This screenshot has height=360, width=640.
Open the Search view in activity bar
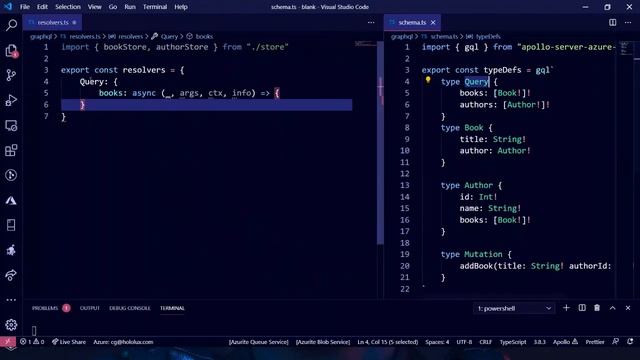tap(11, 25)
